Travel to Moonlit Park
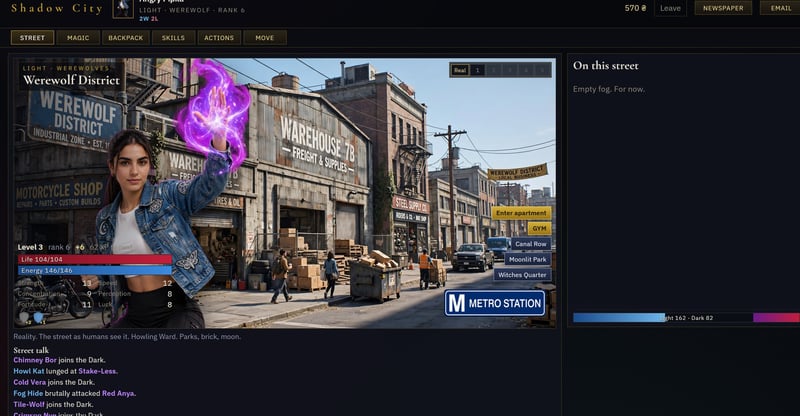This screenshot has height=416, width=800. click(x=528, y=259)
